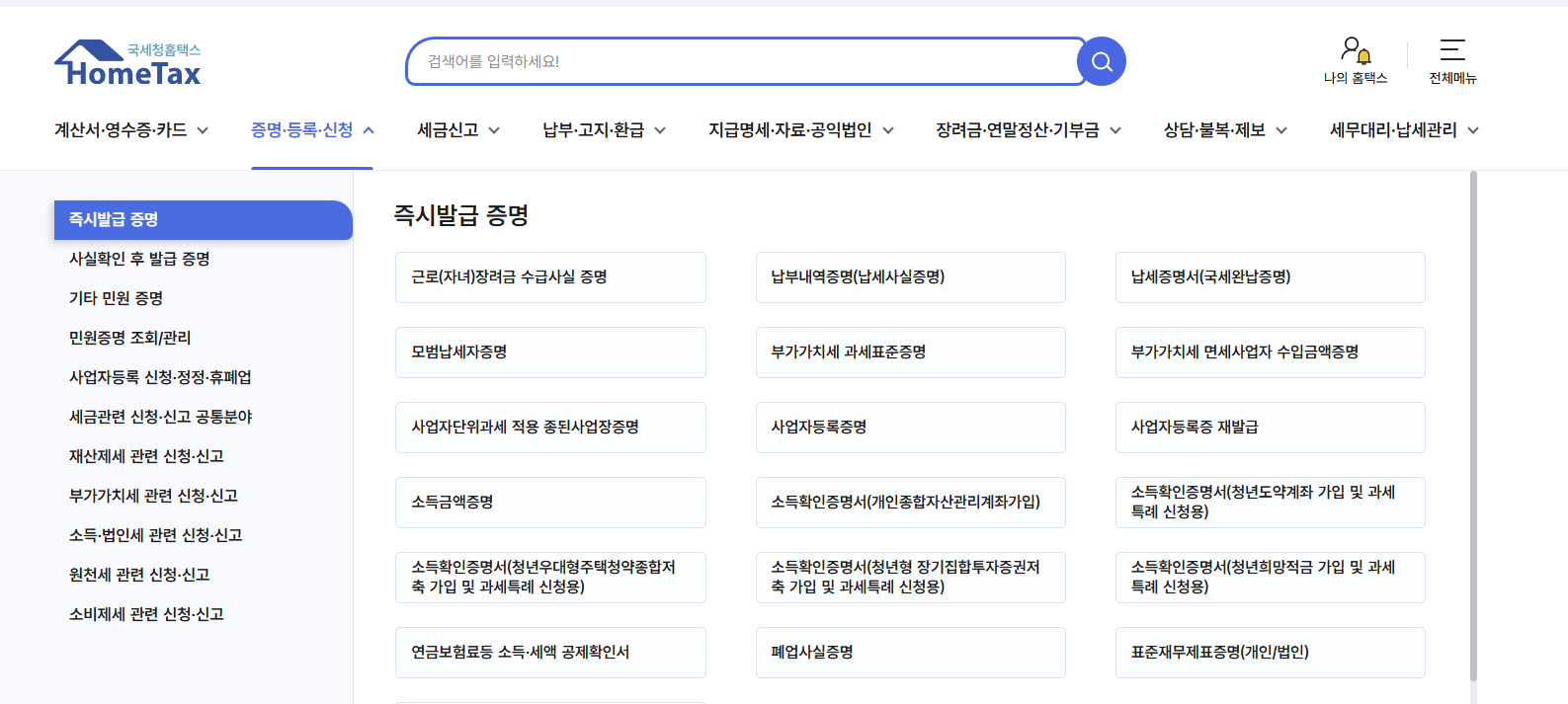Open 소득확인증명서(청년희망적금 가입 및 과세특례)
1568x704 pixels.
coord(1271,578)
